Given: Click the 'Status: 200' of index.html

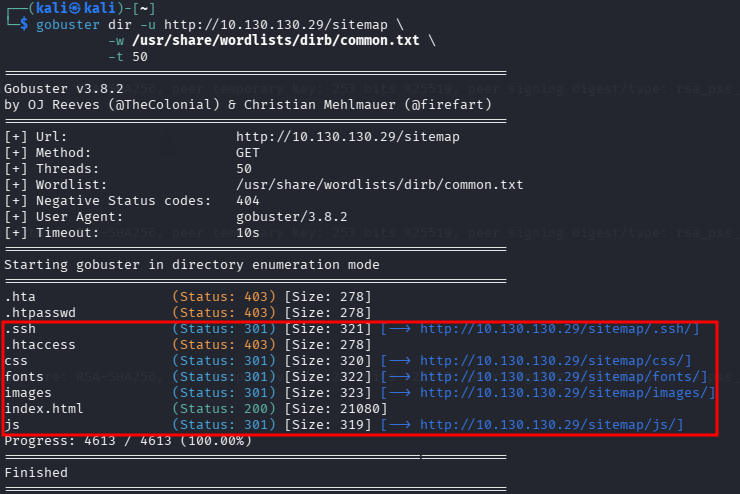Looking at the screenshot, I should point(224,409).
